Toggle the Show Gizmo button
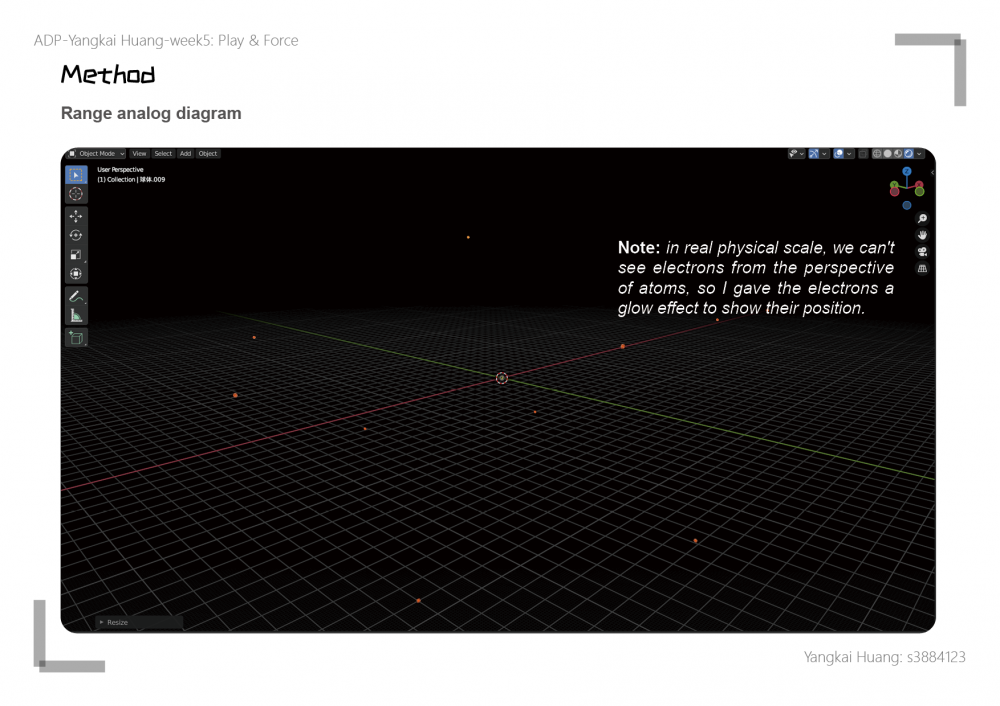1000x706 pixels. [x=814, y=154]
